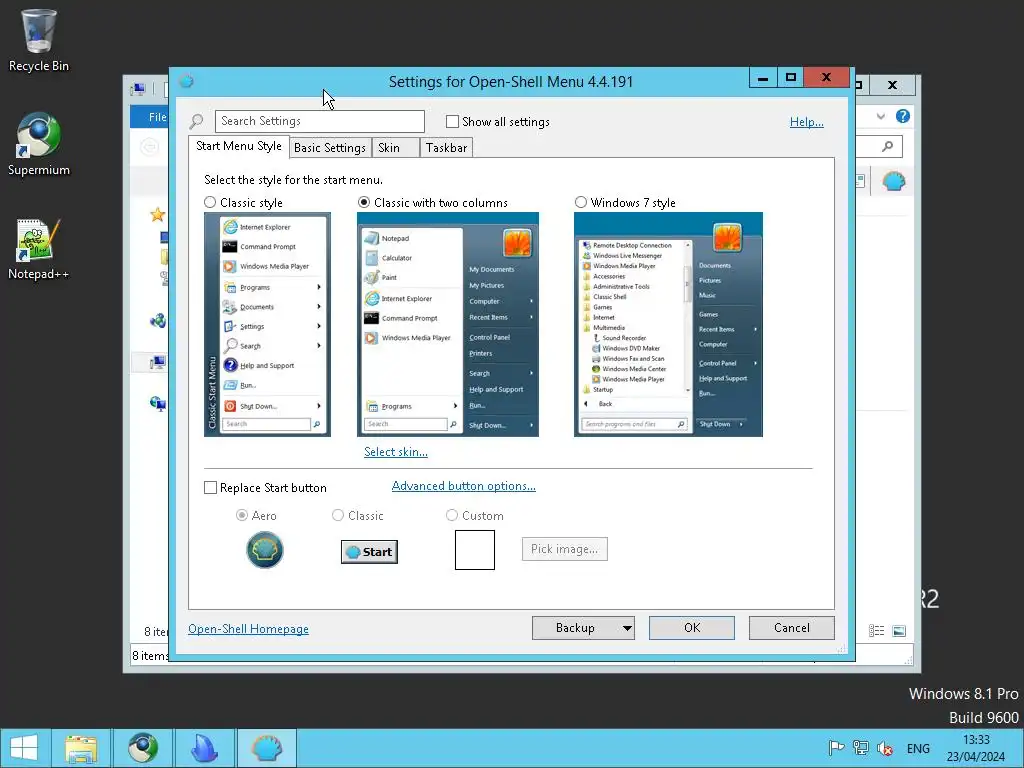
Task: Open the Recycle Bin desktop icon
Action: click(39, 40)
